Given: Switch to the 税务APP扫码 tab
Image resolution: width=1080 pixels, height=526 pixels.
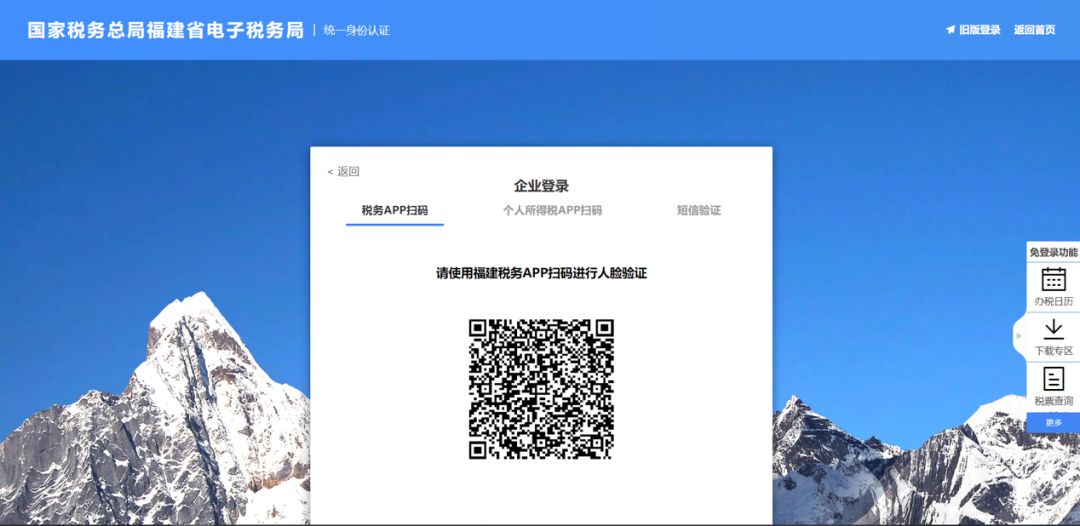Looking at the screenshot, I should [395, 211].
